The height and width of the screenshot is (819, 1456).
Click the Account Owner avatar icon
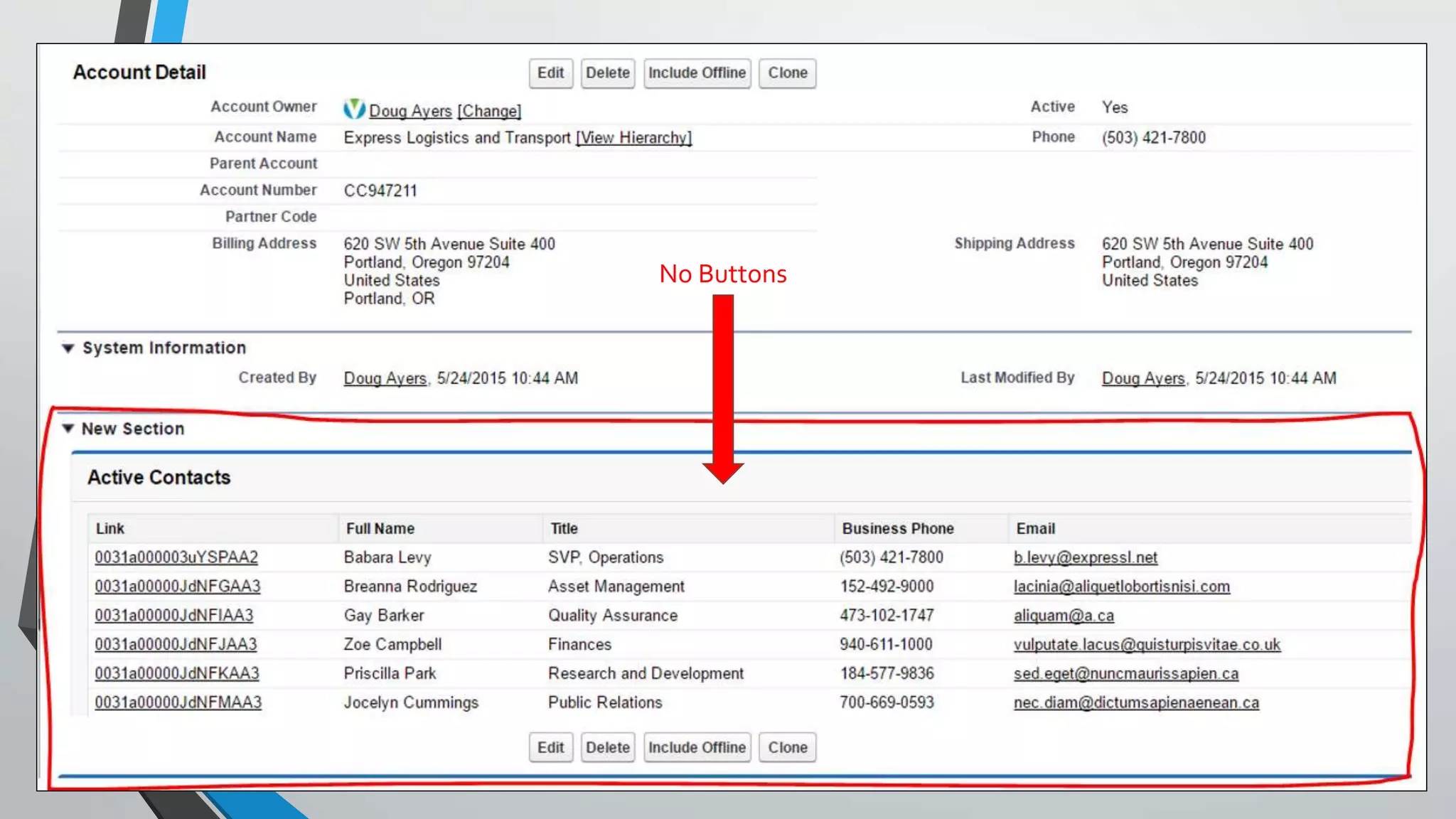(354, 109)
